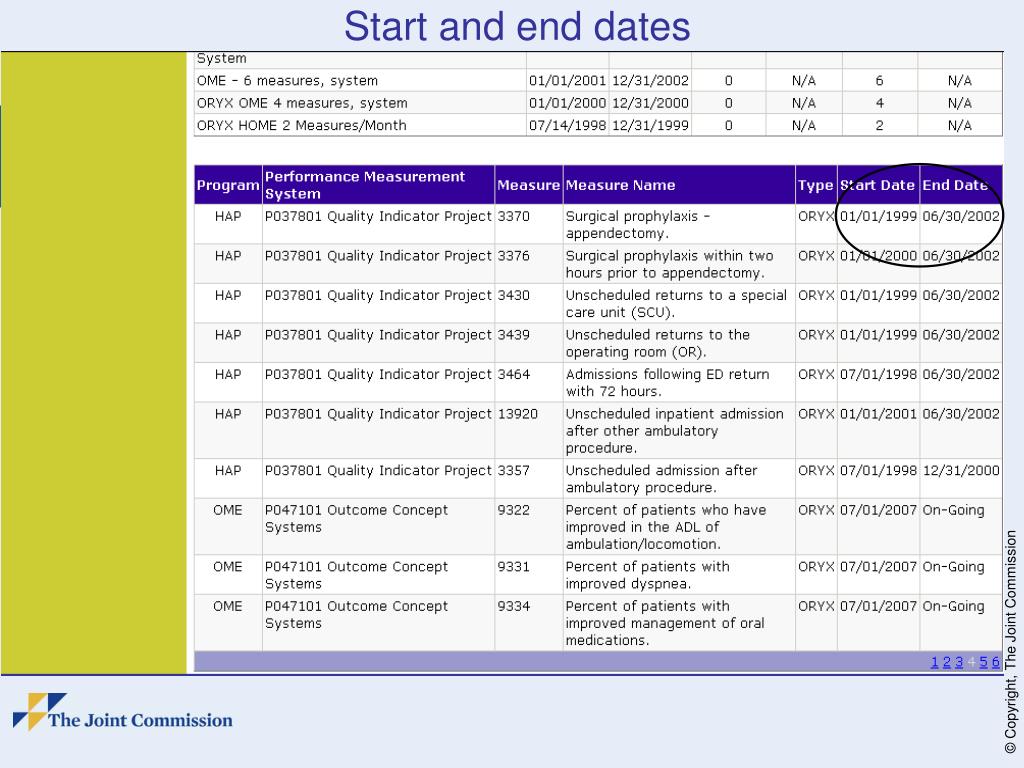Select measure number 3464

pyautogui.click(x=513, y=374)
